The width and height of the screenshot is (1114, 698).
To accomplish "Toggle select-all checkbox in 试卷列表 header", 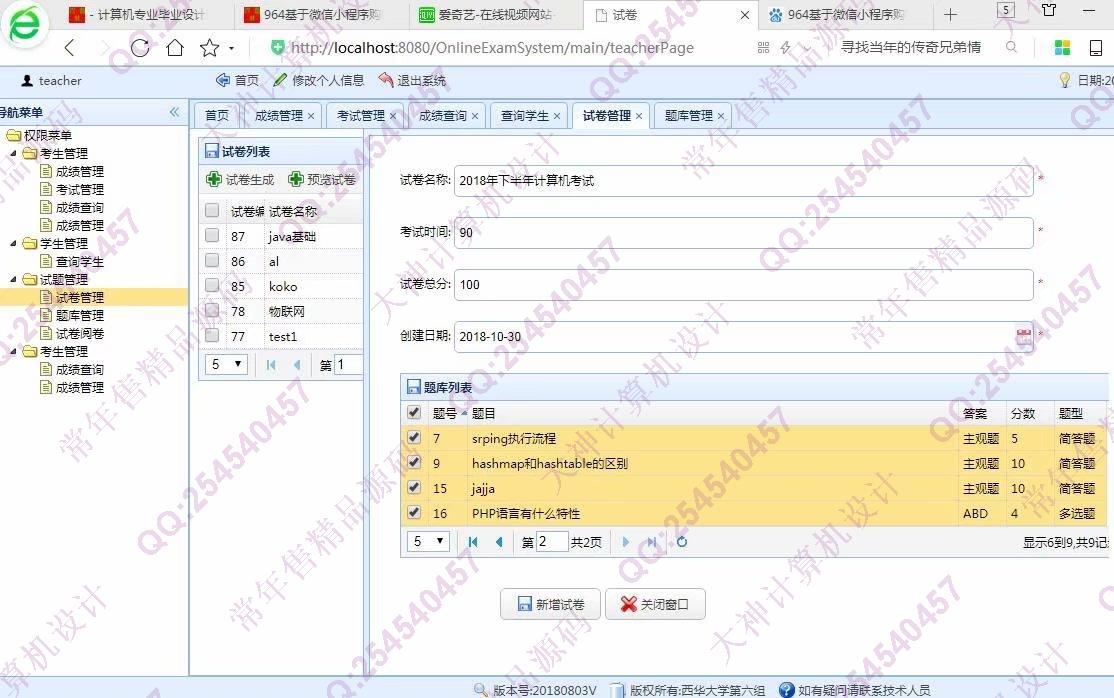I will [212, 210].
